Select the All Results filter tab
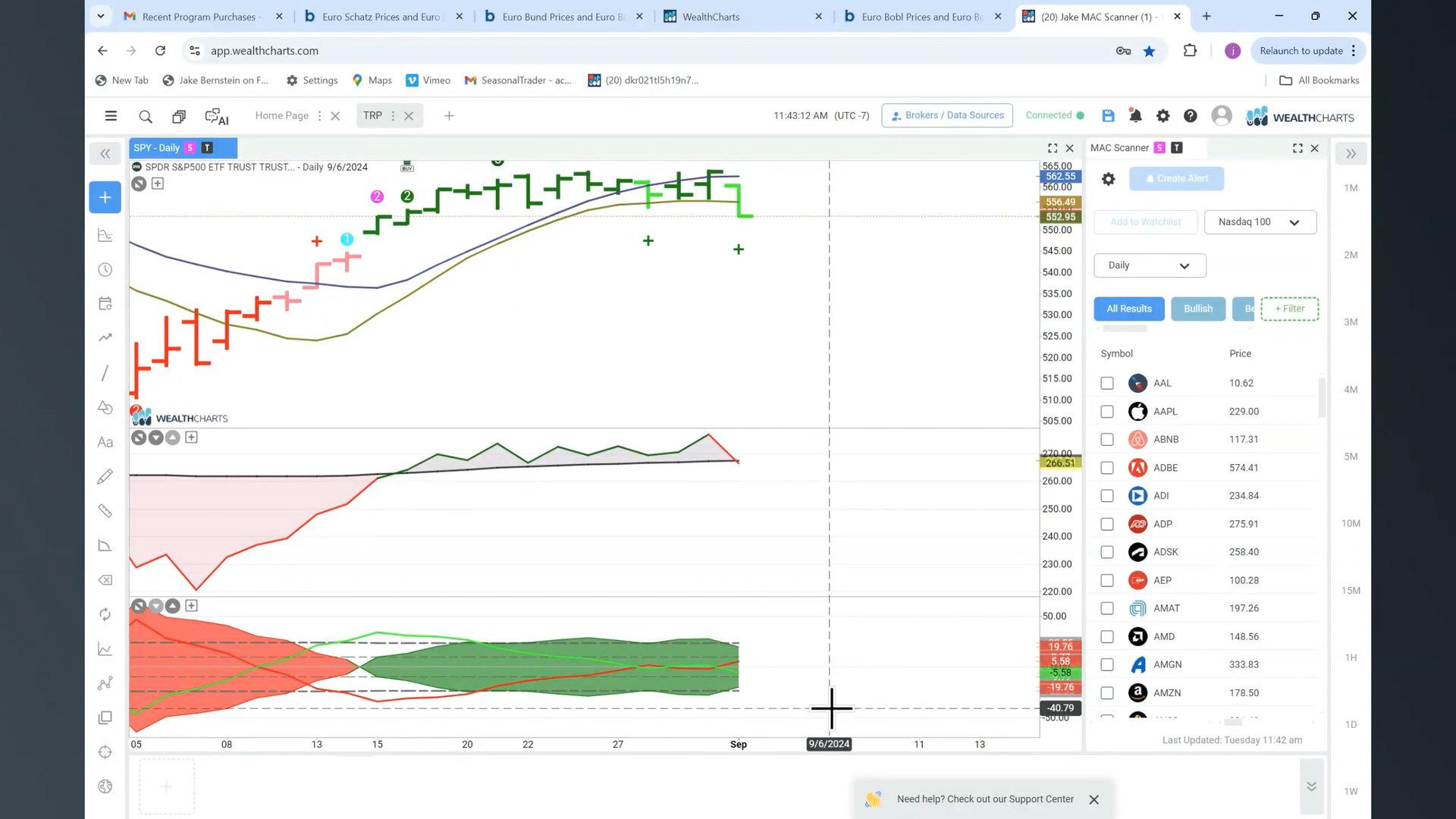This screenshot has height=819, width=1456. tap(1128, 309)
